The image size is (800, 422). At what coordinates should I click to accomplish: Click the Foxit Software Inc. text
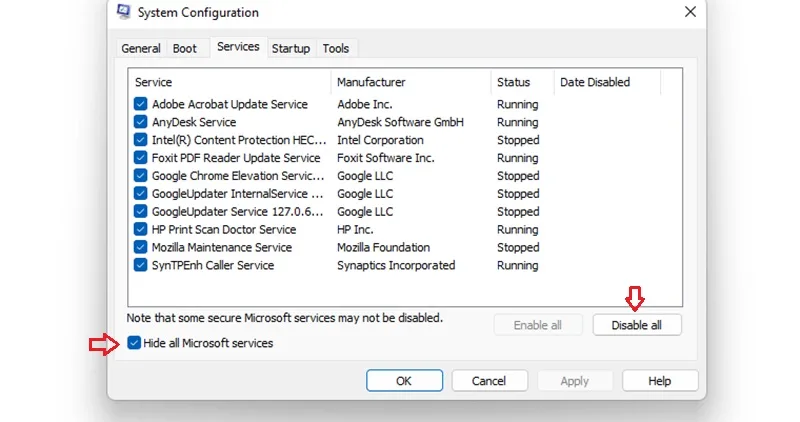coord(386,158)
